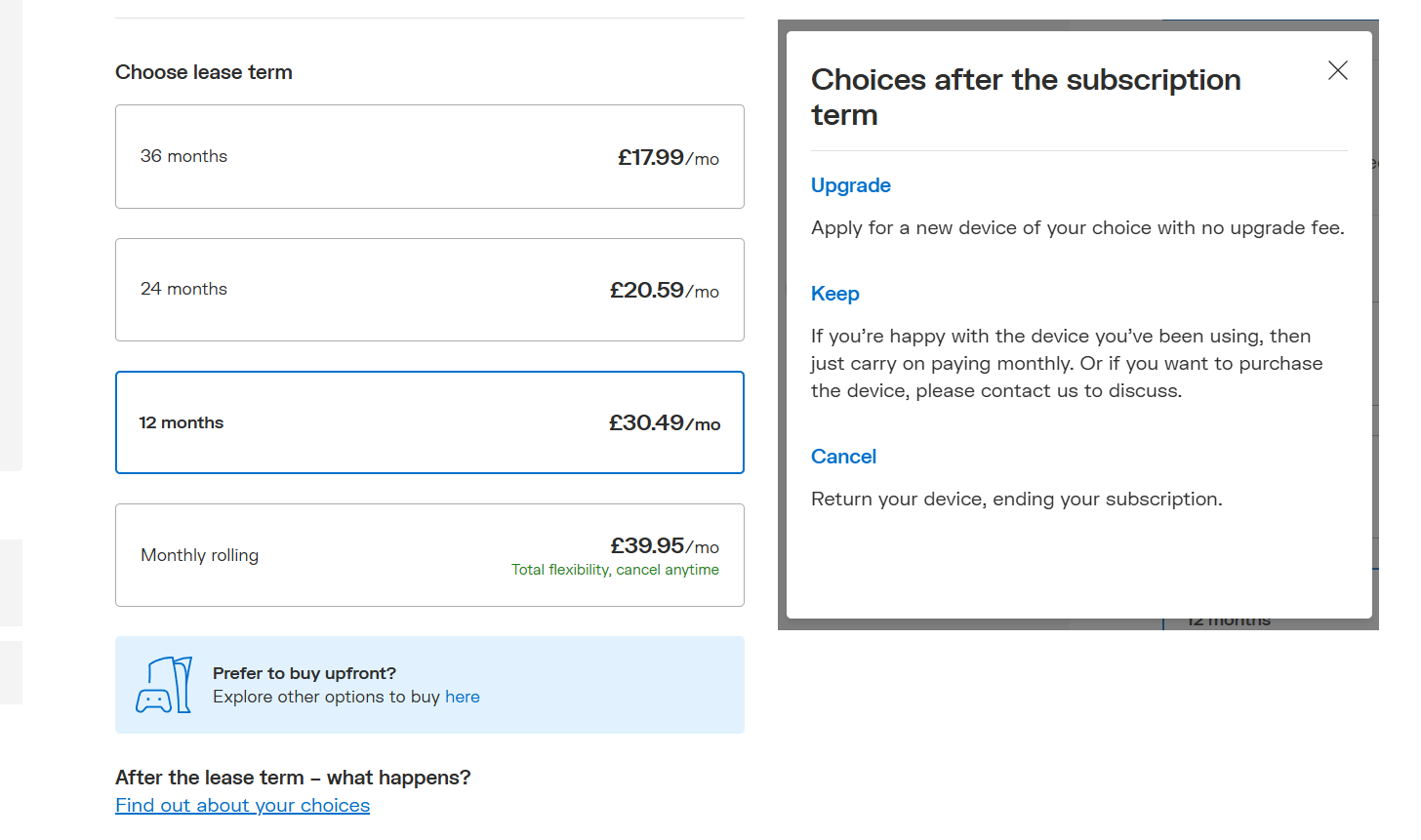Click the £30.49/mo price

664,422
